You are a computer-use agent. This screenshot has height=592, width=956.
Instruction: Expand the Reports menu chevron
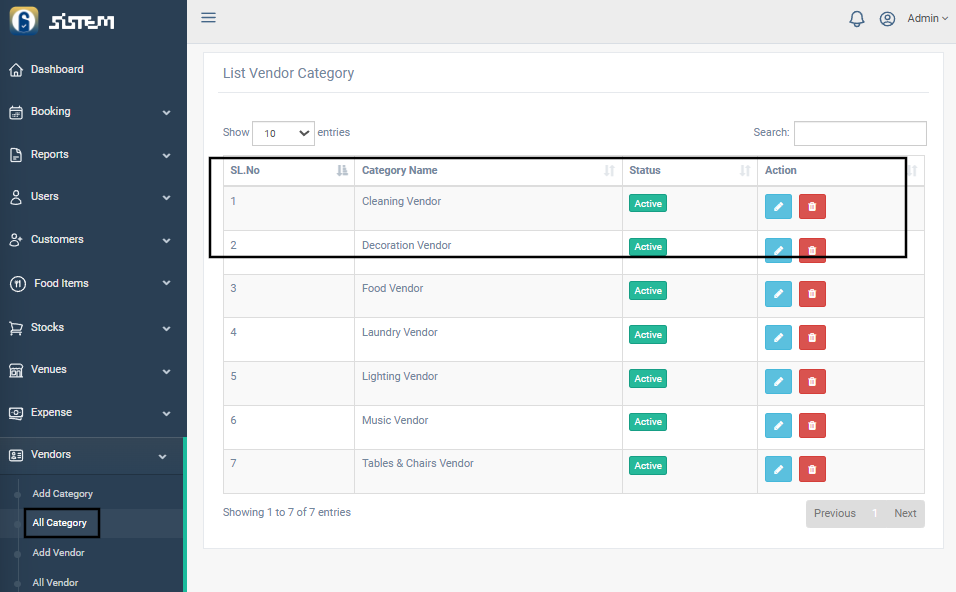166,155
